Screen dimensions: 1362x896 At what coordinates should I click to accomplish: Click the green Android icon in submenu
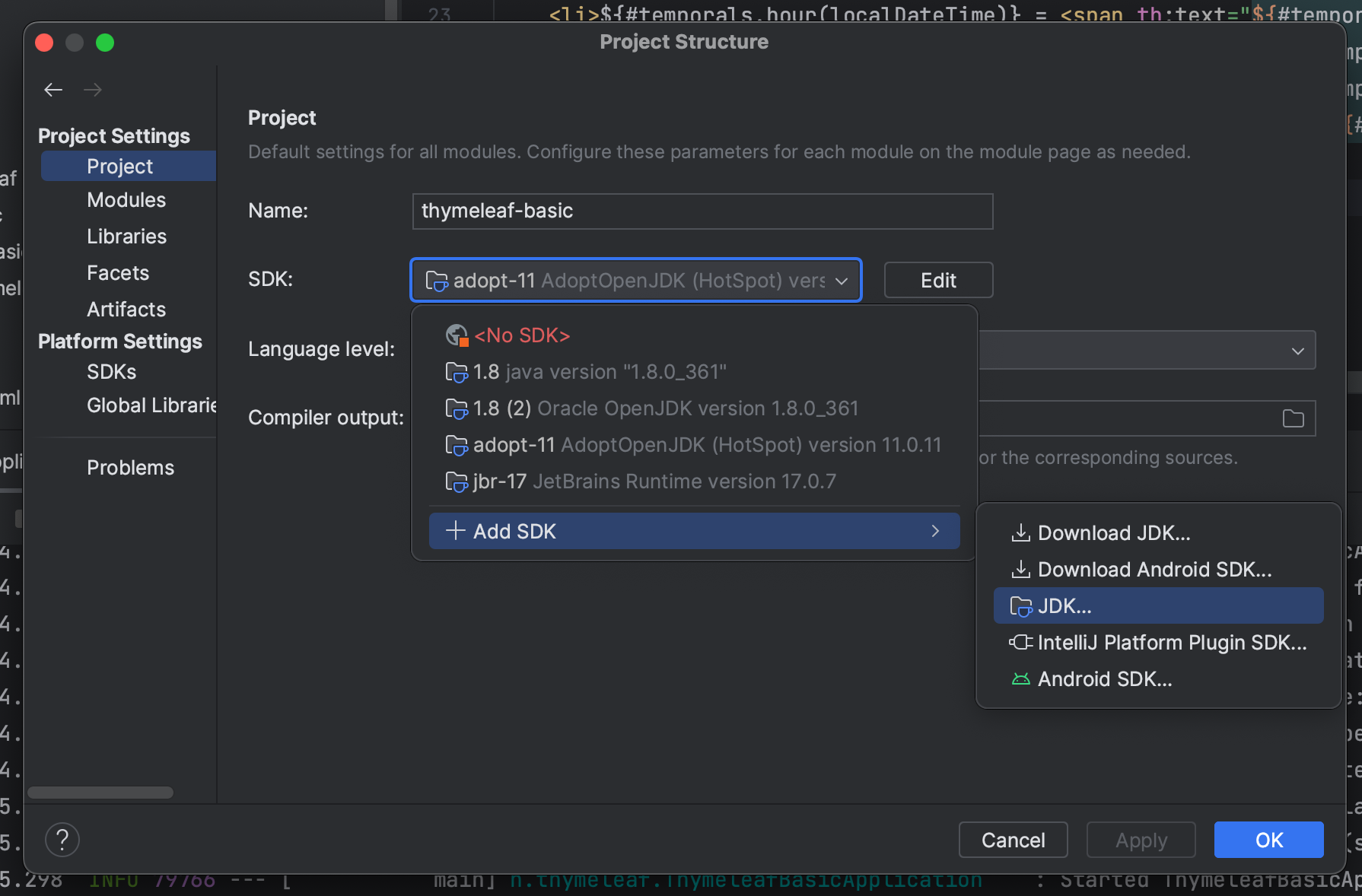(1020, 678)
